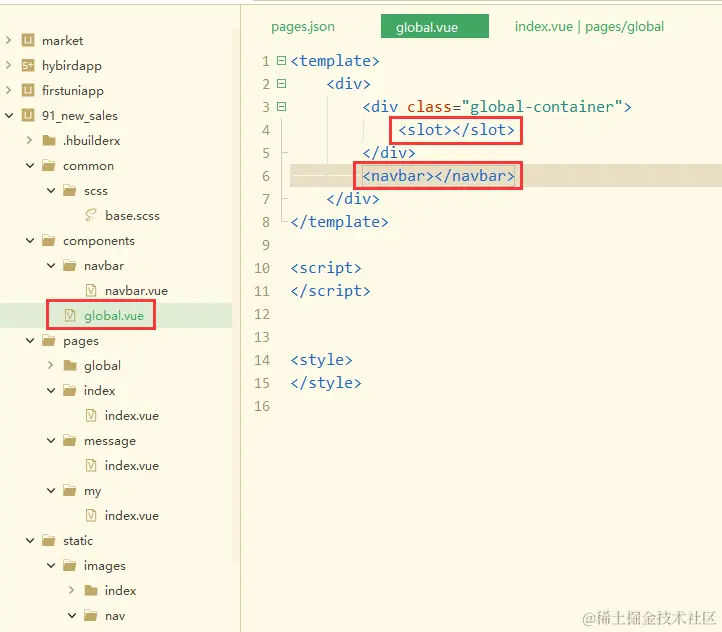Click line number 12 in the gutter
This screenshot has width=722, height=632.
point(262,314)
